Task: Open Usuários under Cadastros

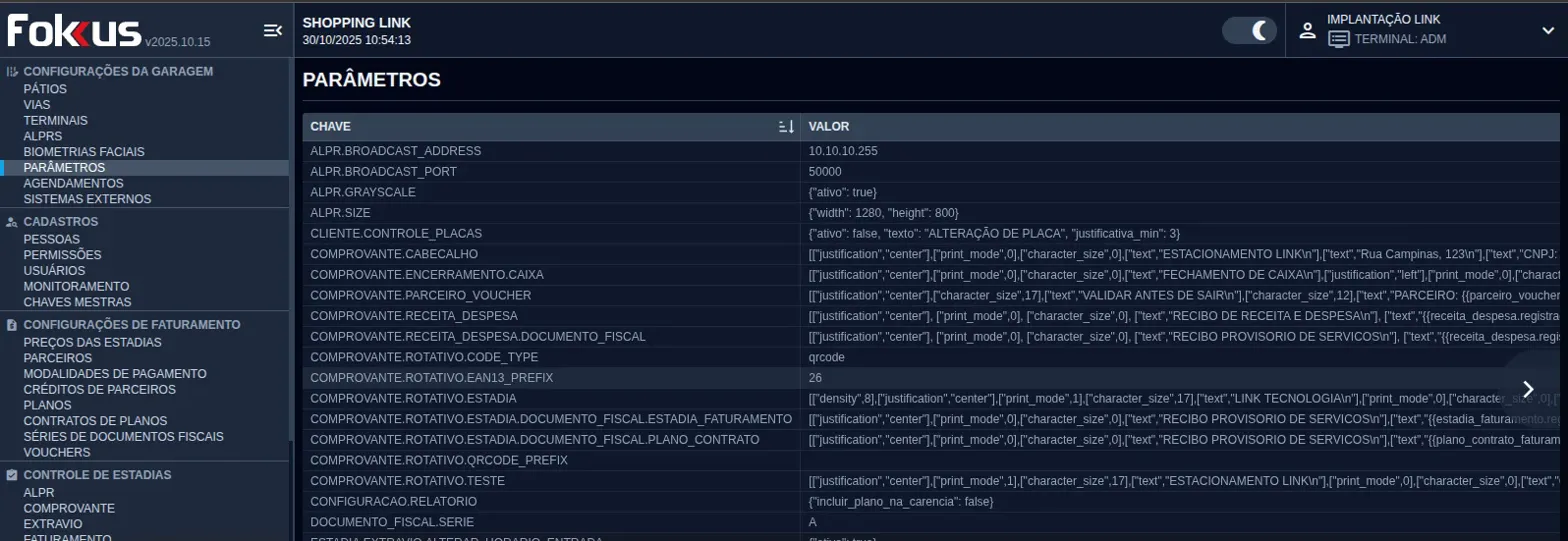Action: point(54,270)
